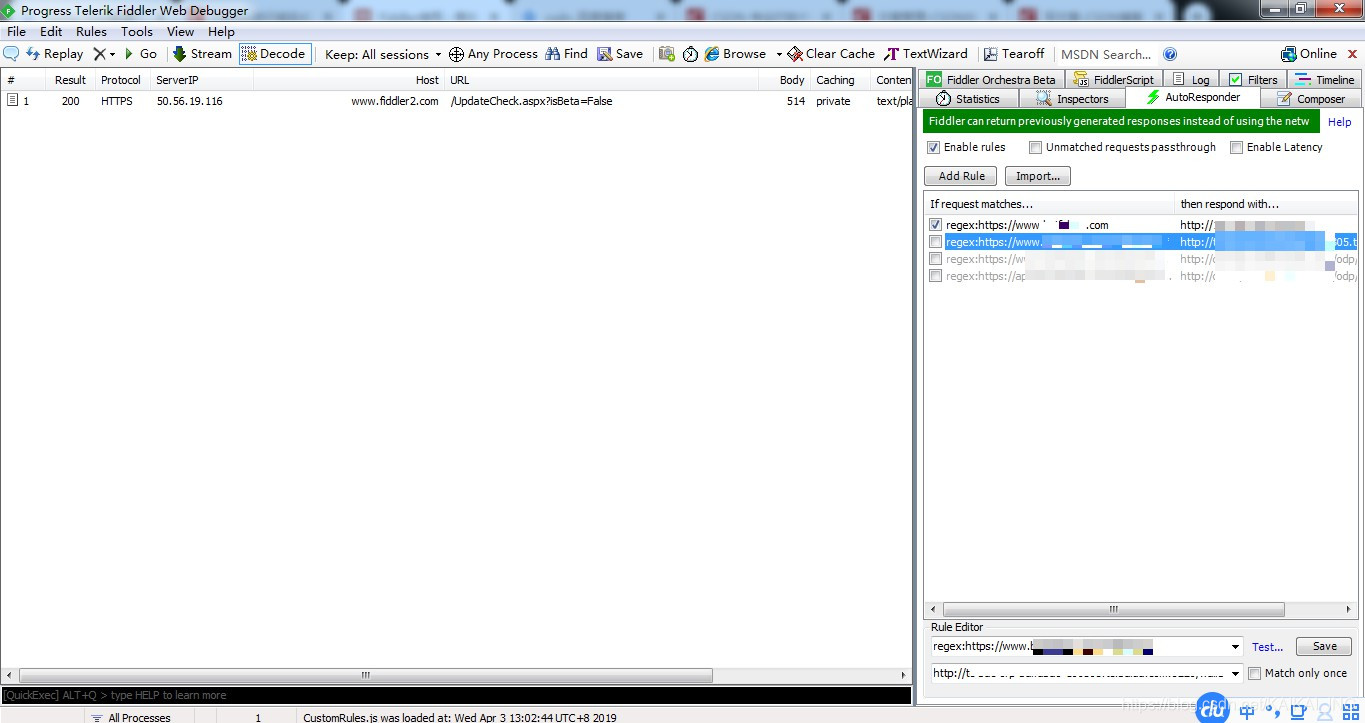Open the Help menu
This screenshot has width=1365, height=723.
tap(221, 31)
